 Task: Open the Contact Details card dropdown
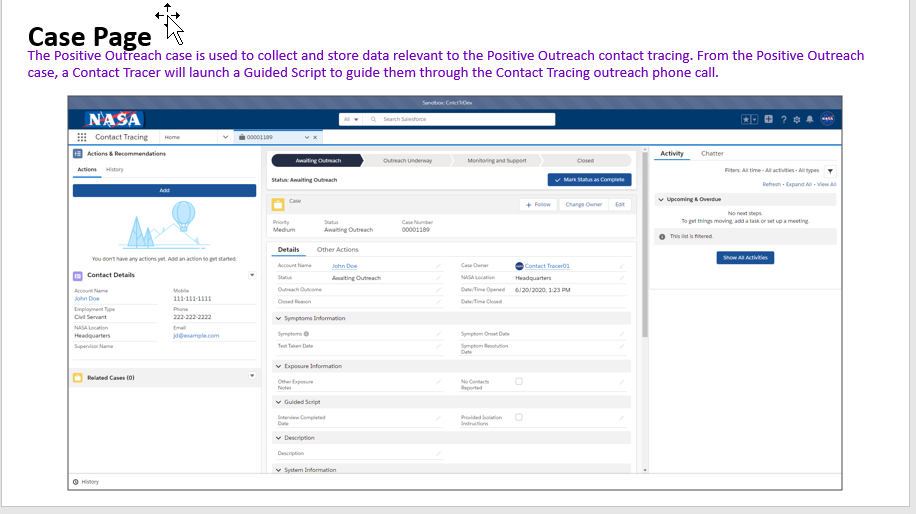pyautogui.click(x=252, y=275)
